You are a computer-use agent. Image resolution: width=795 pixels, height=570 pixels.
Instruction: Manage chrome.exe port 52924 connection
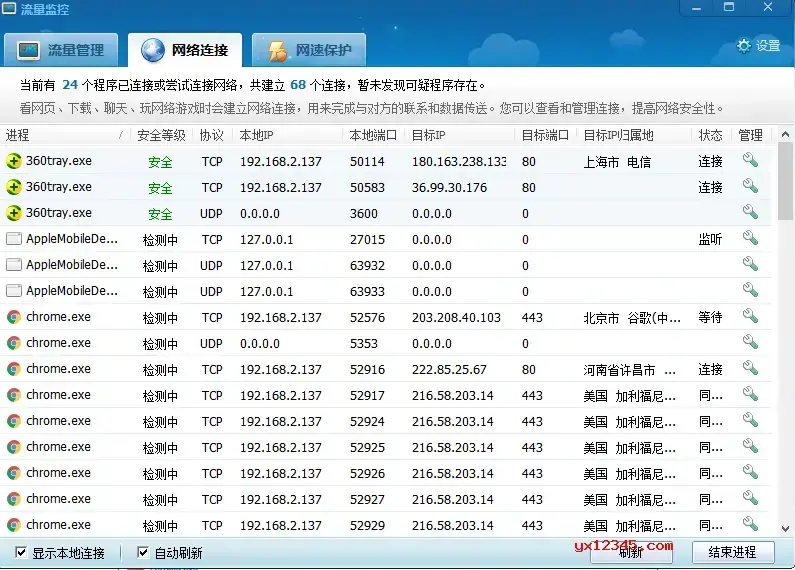tap(750, 420)
